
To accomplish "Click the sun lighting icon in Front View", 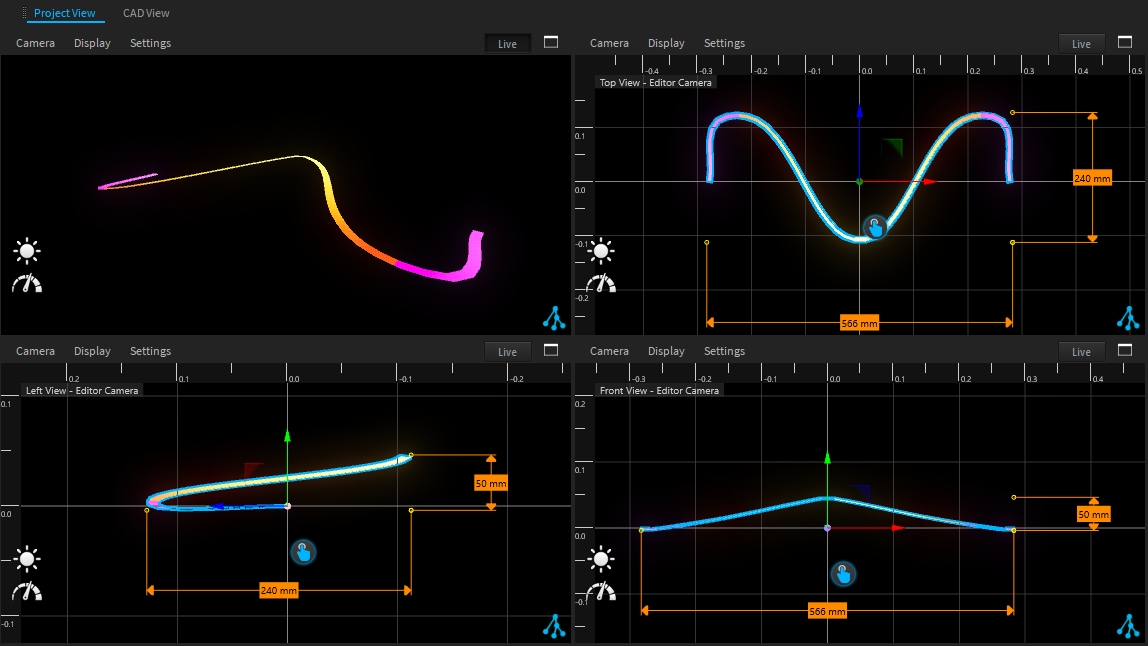I will pos(601,558).
